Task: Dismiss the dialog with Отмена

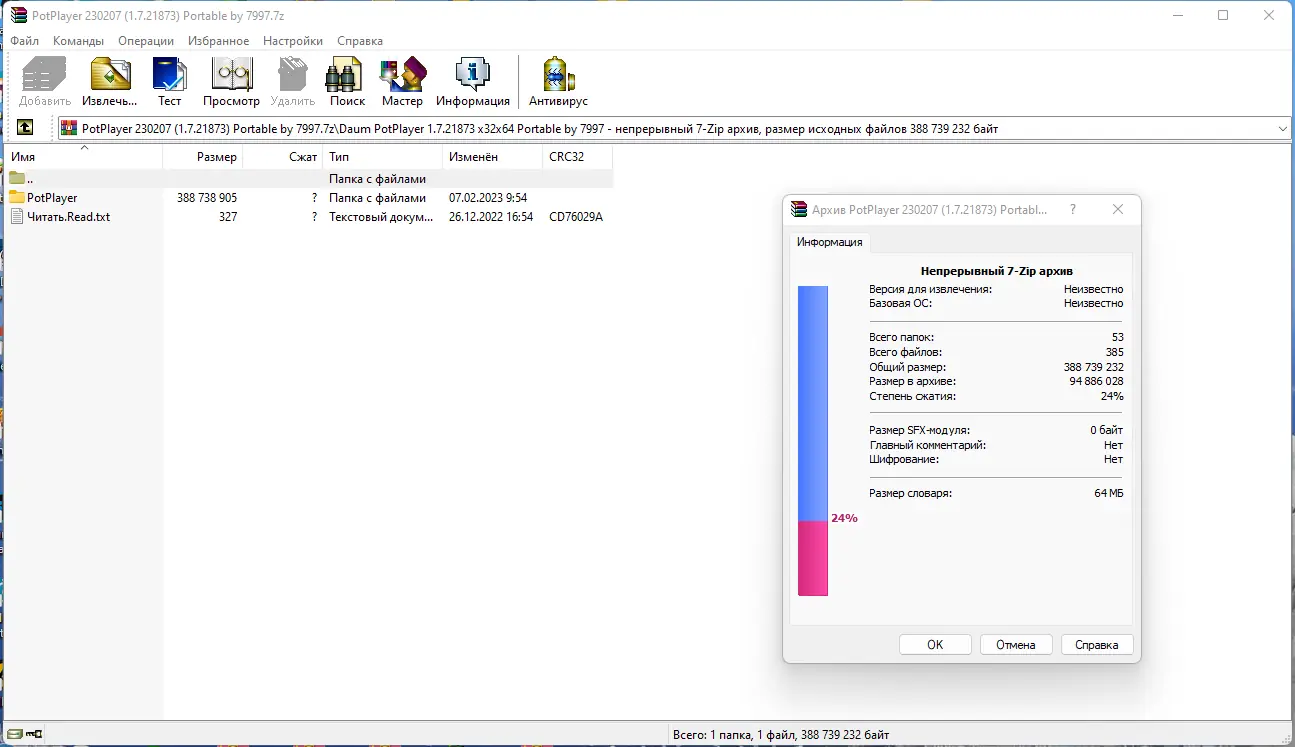Action: (1016, 644)
